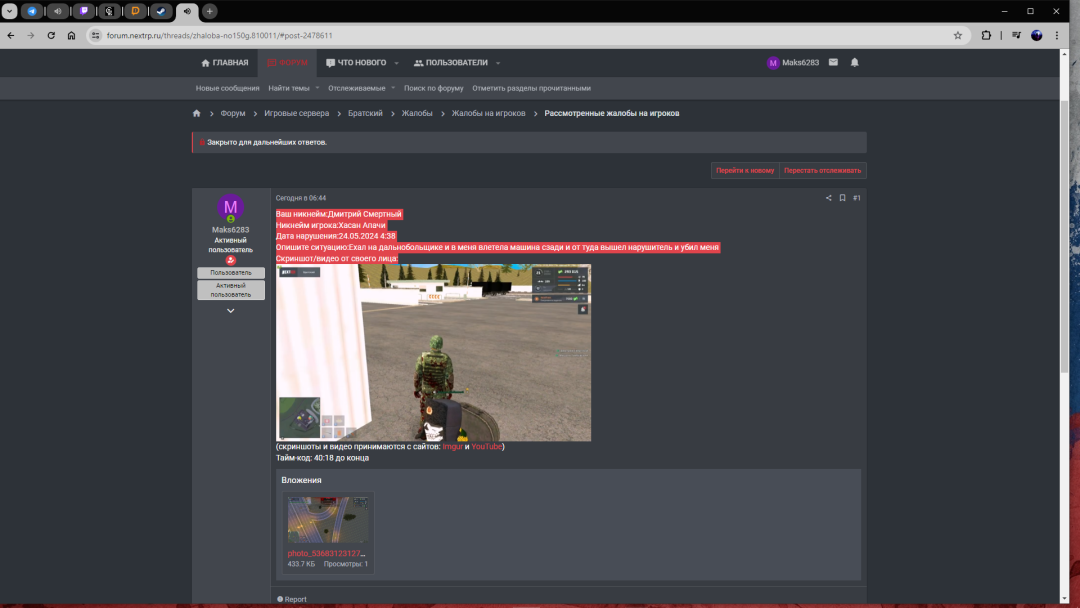Expand the ПОЛЬЗОВАТЕЛИ dropdown arrow
Viewport: 1080px width, 608px height.
(x=498, y=63)
